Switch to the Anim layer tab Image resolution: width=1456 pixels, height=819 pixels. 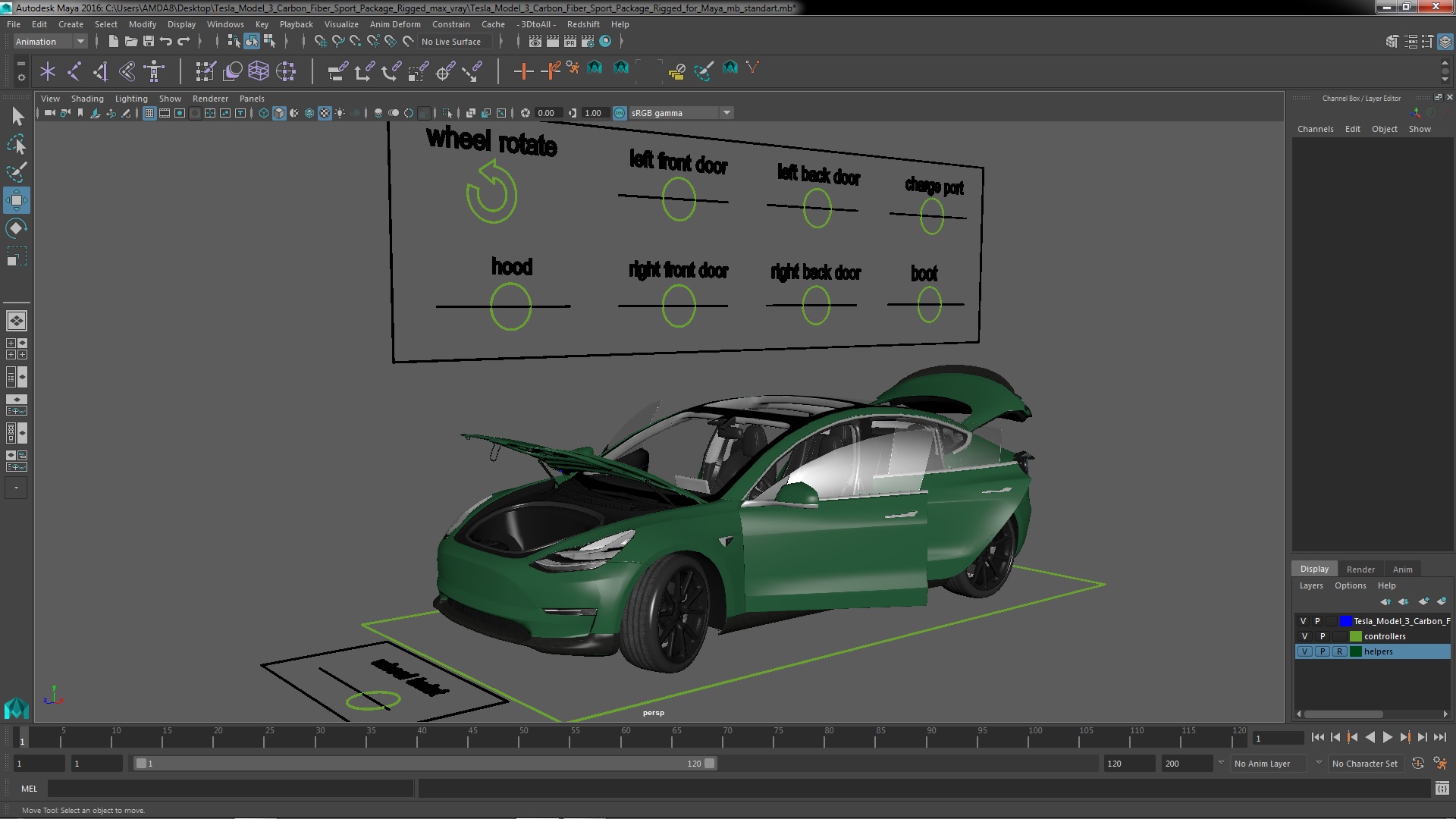[x=1402, y=570]
